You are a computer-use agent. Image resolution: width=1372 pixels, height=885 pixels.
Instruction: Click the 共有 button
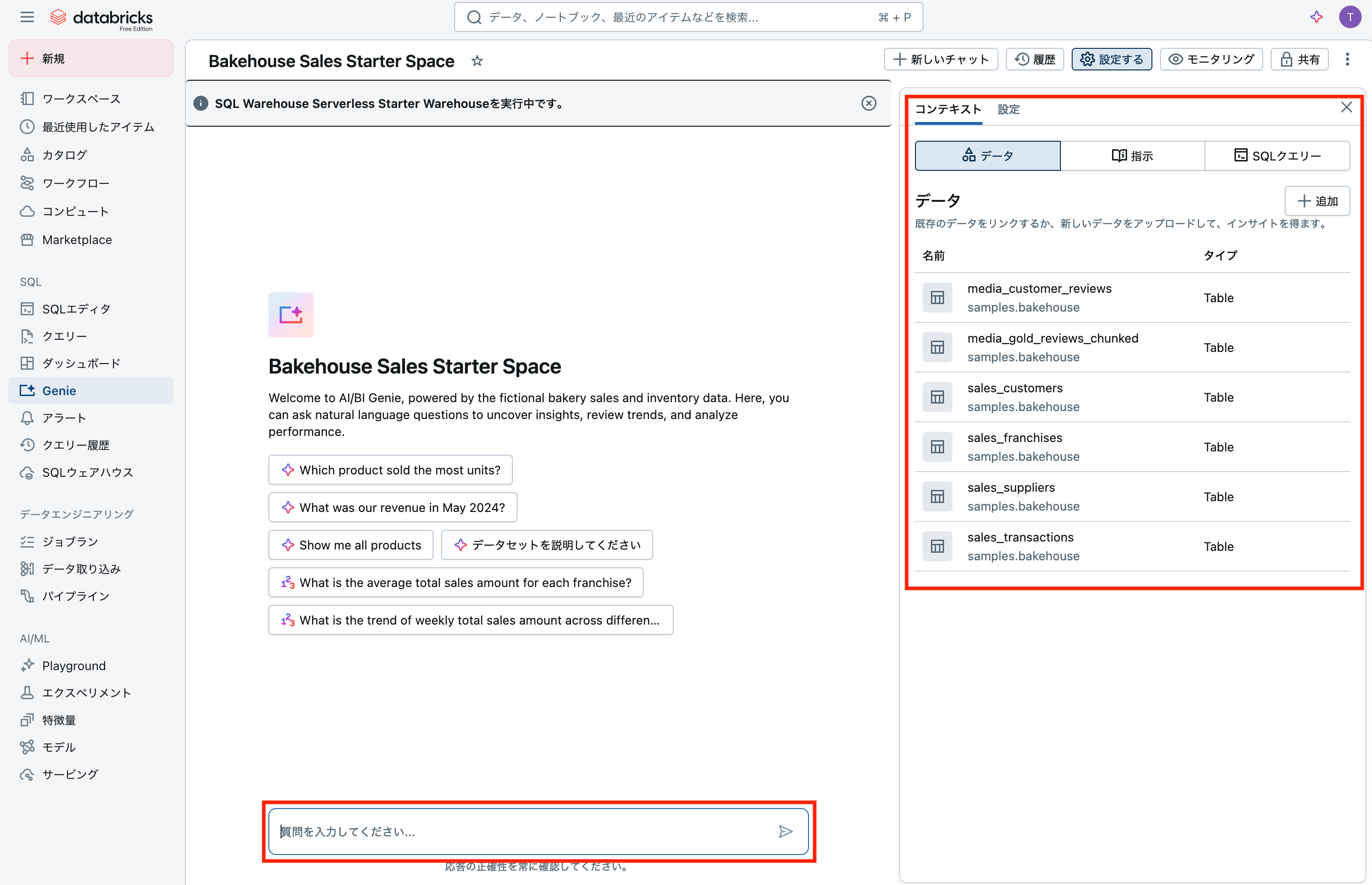point(1299,59)
